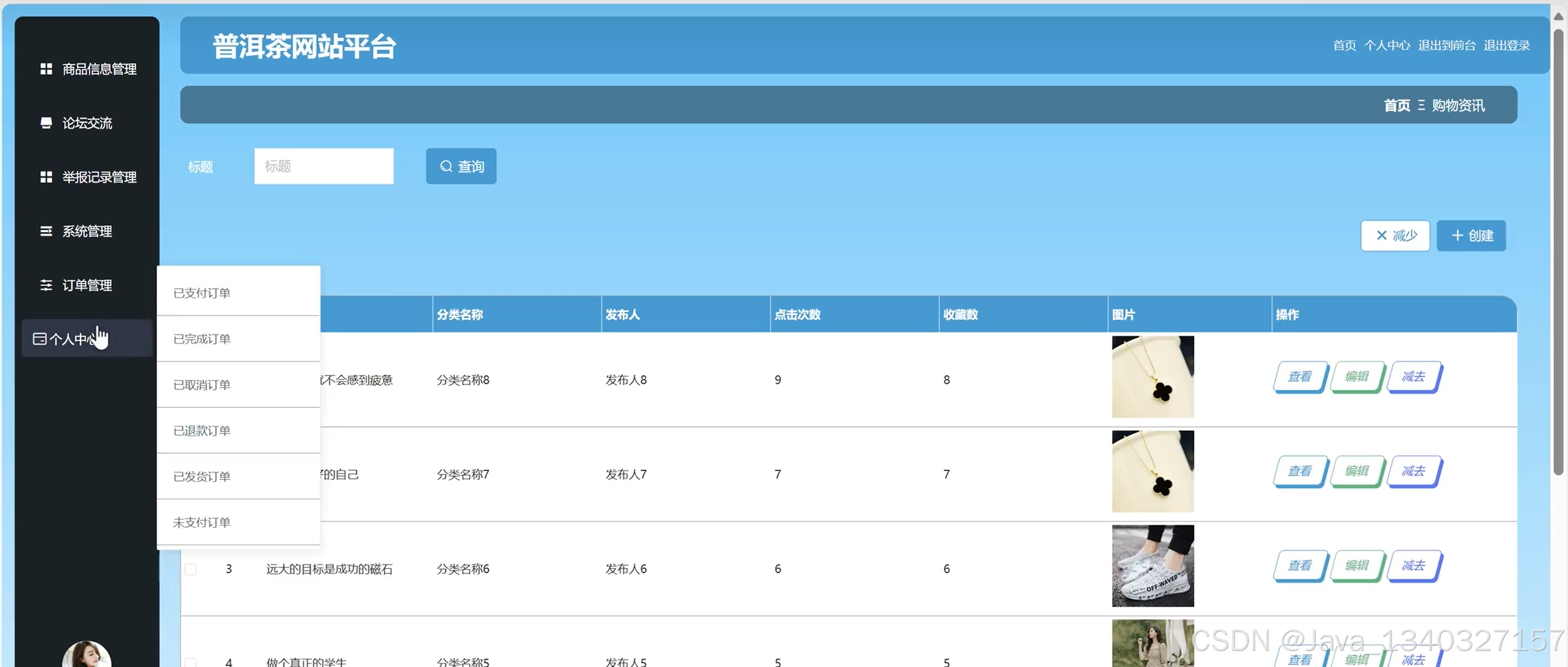
Task: Open the sneakers thumbnail in 发布人6 row
Action: 1152,565
